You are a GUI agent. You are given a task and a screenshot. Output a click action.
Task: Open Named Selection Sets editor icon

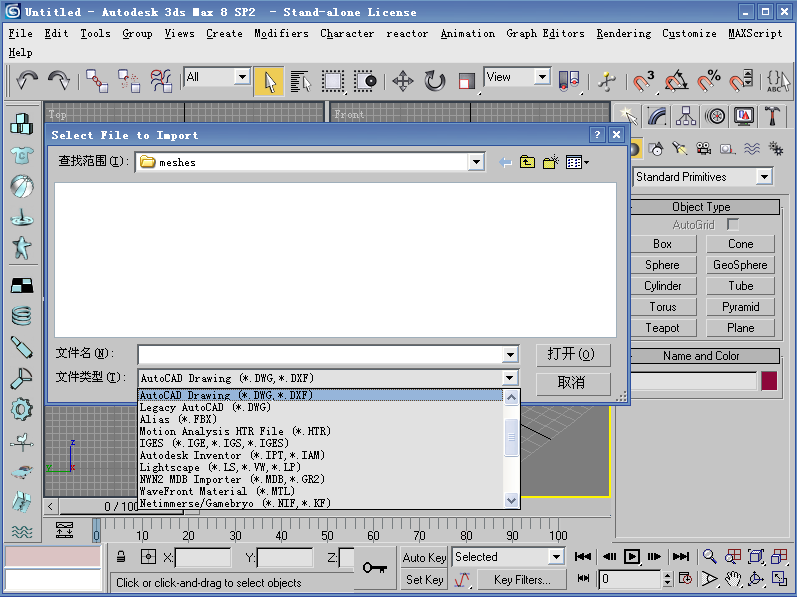coord(778,81)
